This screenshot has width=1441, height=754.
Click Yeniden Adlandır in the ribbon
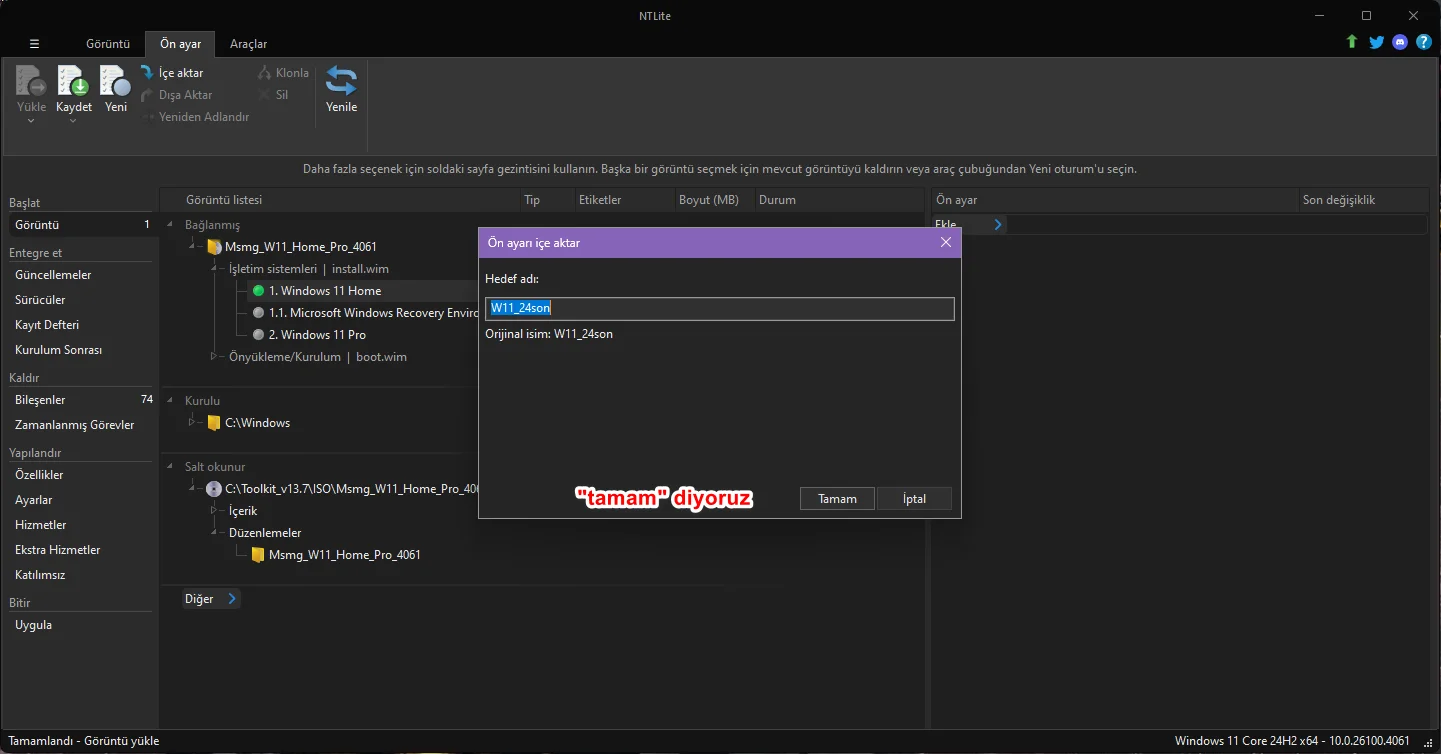195,117
